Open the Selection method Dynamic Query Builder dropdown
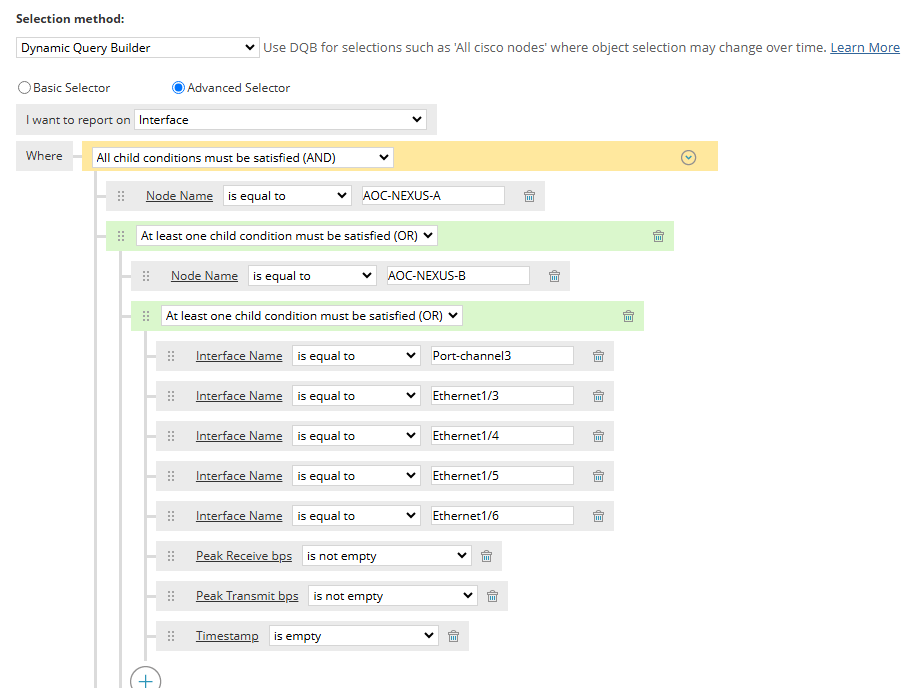 138,47
